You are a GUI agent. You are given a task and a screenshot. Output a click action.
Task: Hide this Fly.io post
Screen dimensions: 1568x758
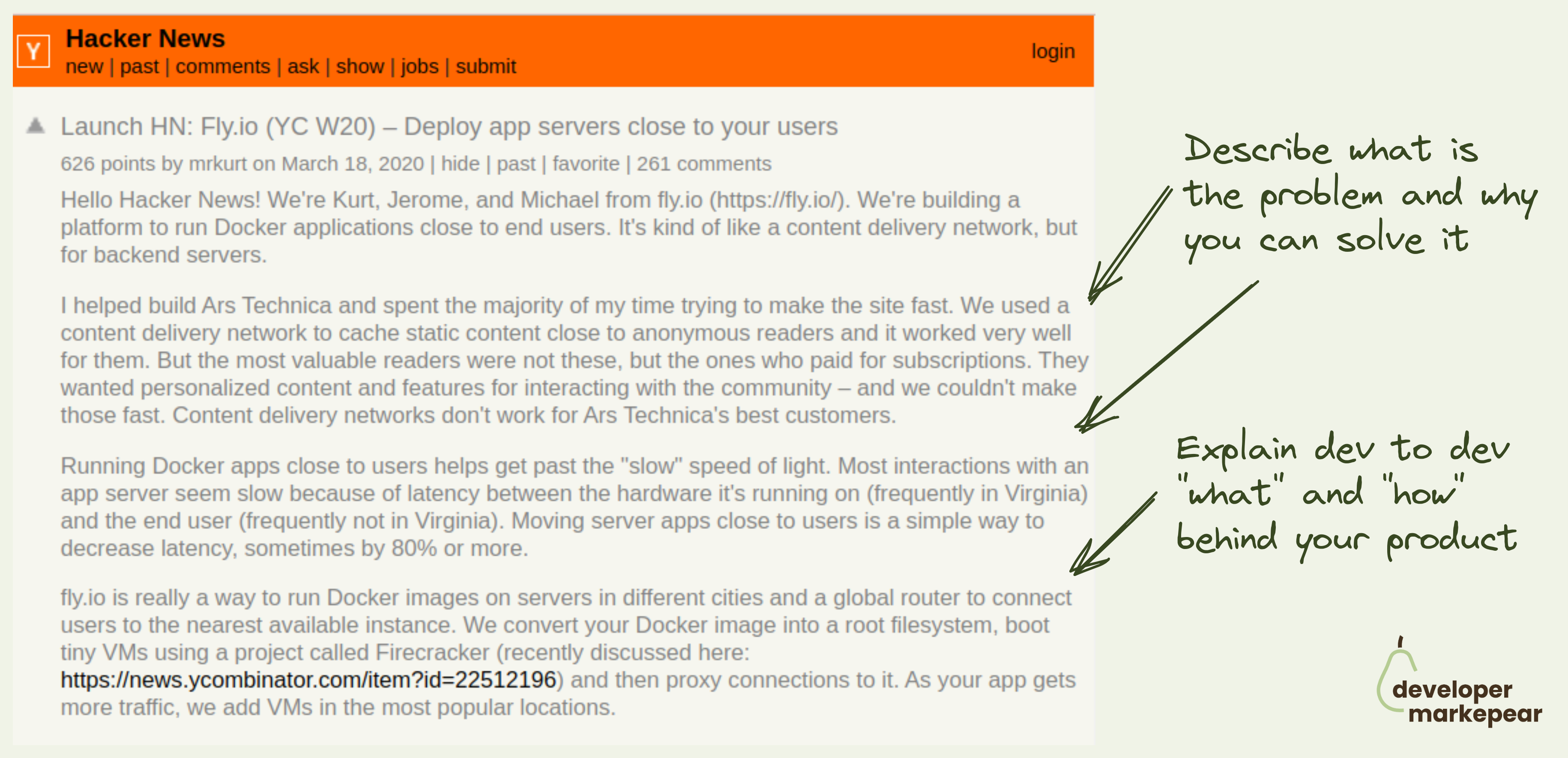[x=460, y=164]
